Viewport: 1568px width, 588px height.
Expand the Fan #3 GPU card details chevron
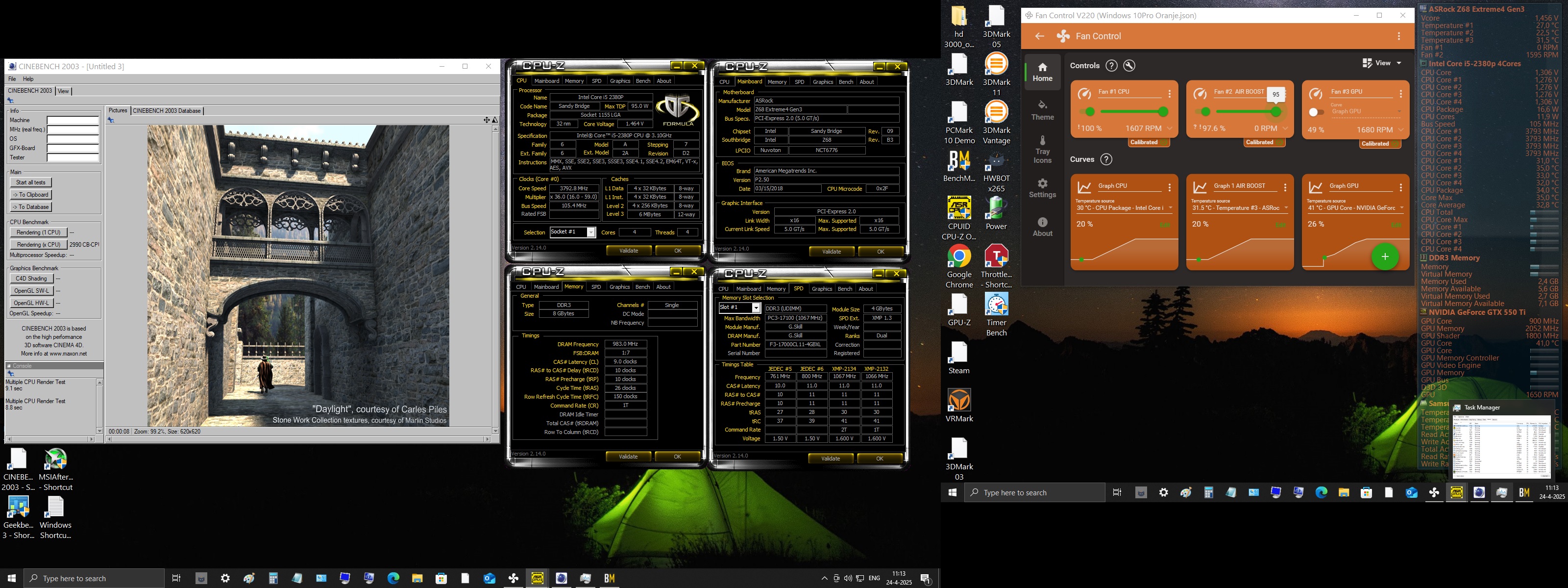click(x=1400, y=130)
